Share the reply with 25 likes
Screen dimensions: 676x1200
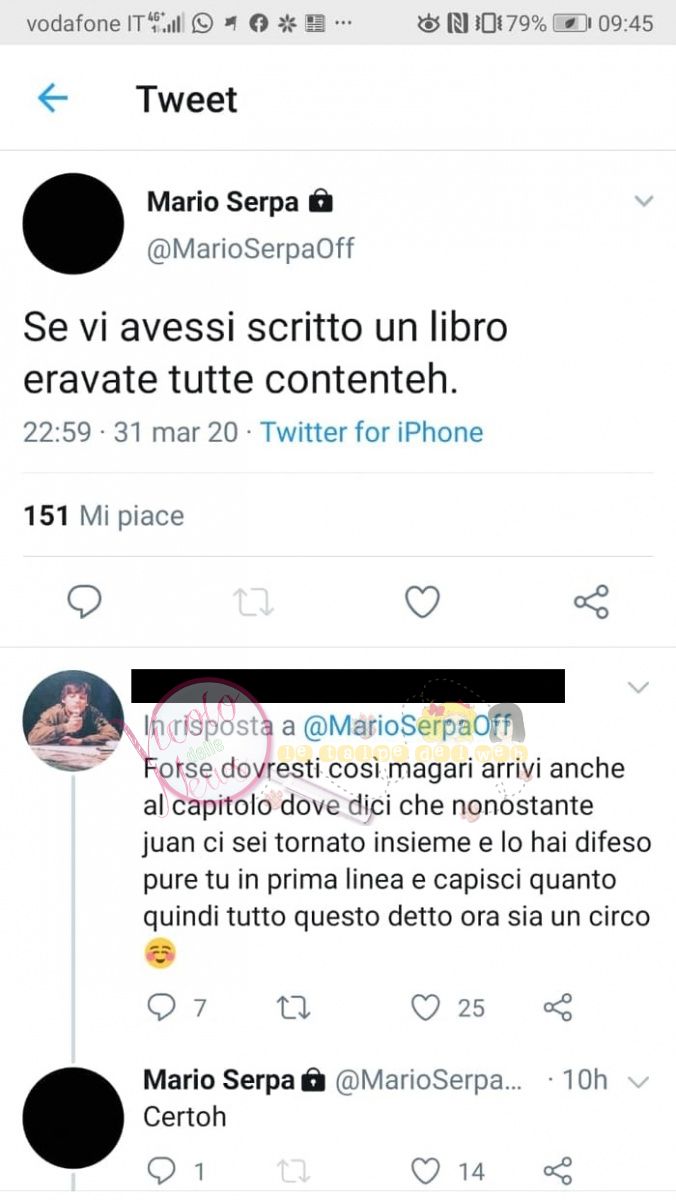point(557,1008)
